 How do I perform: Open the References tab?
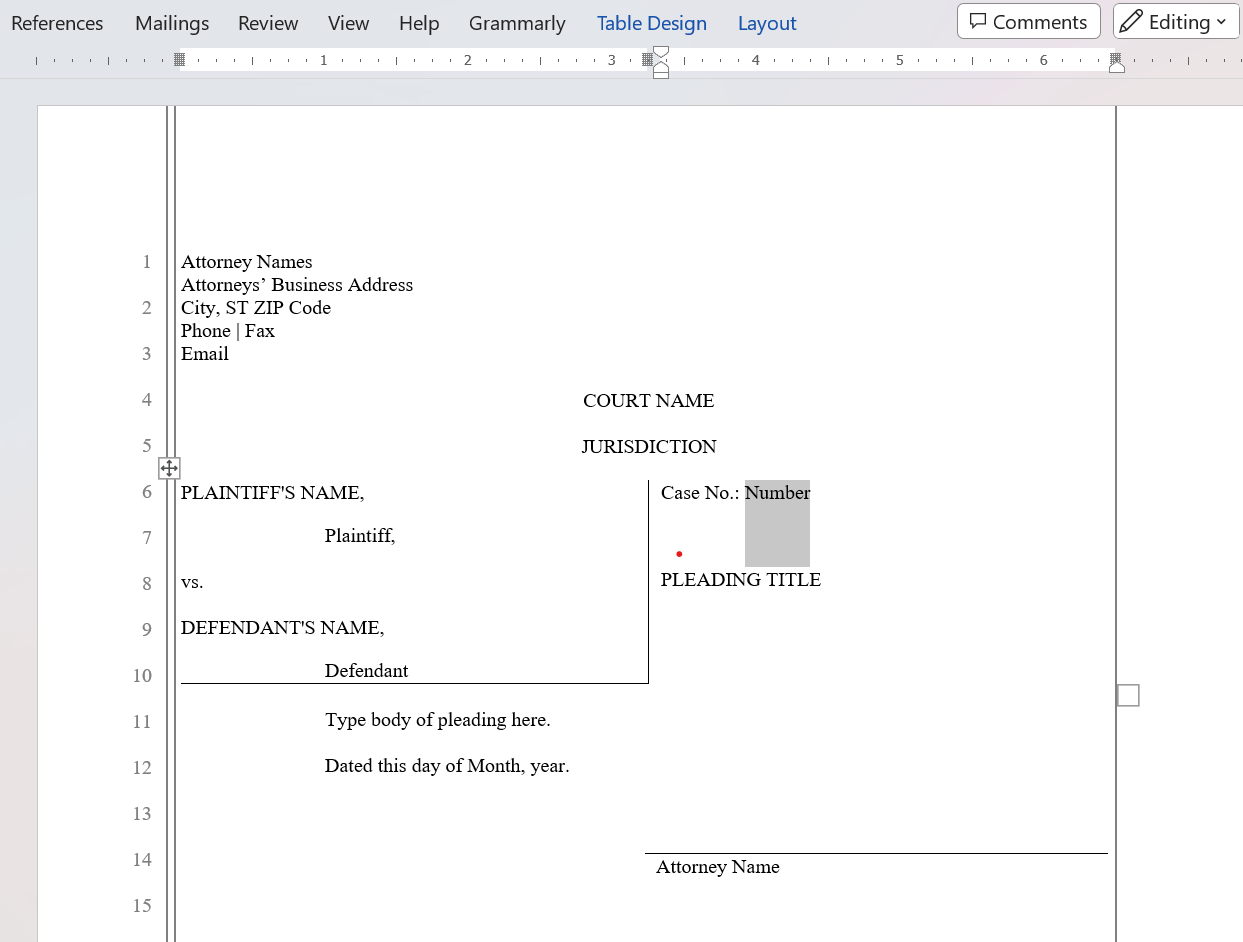tap(57, 23)
